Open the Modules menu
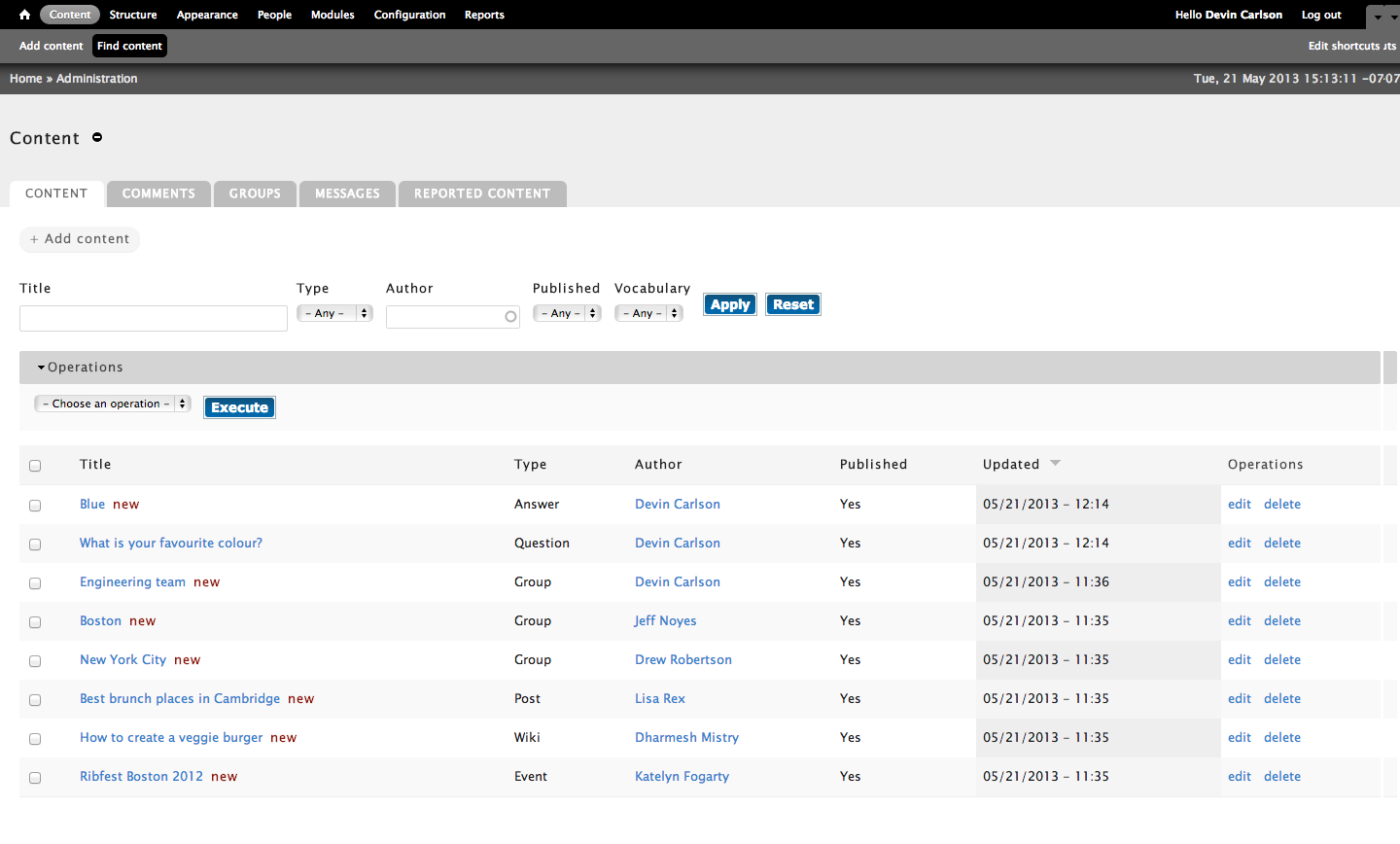This screenshot has height=844, width=1400. [x=332, y=15]
